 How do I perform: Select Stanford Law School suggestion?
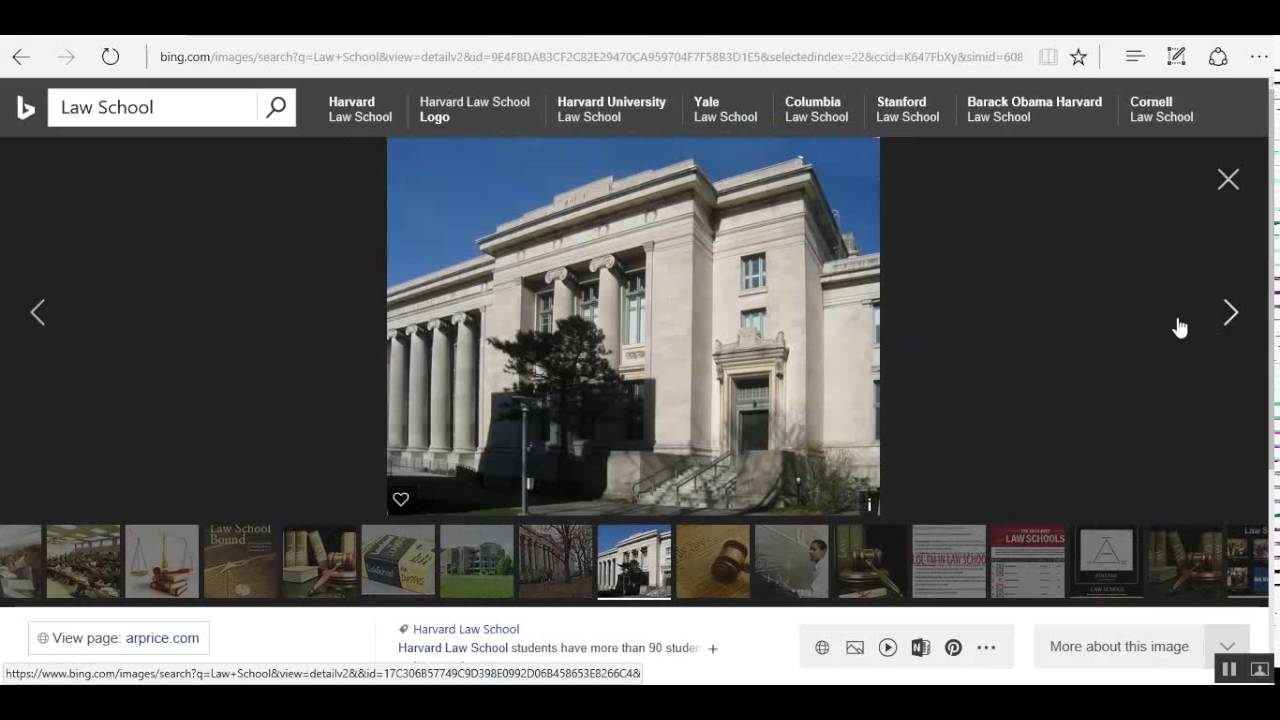[907, 109]
